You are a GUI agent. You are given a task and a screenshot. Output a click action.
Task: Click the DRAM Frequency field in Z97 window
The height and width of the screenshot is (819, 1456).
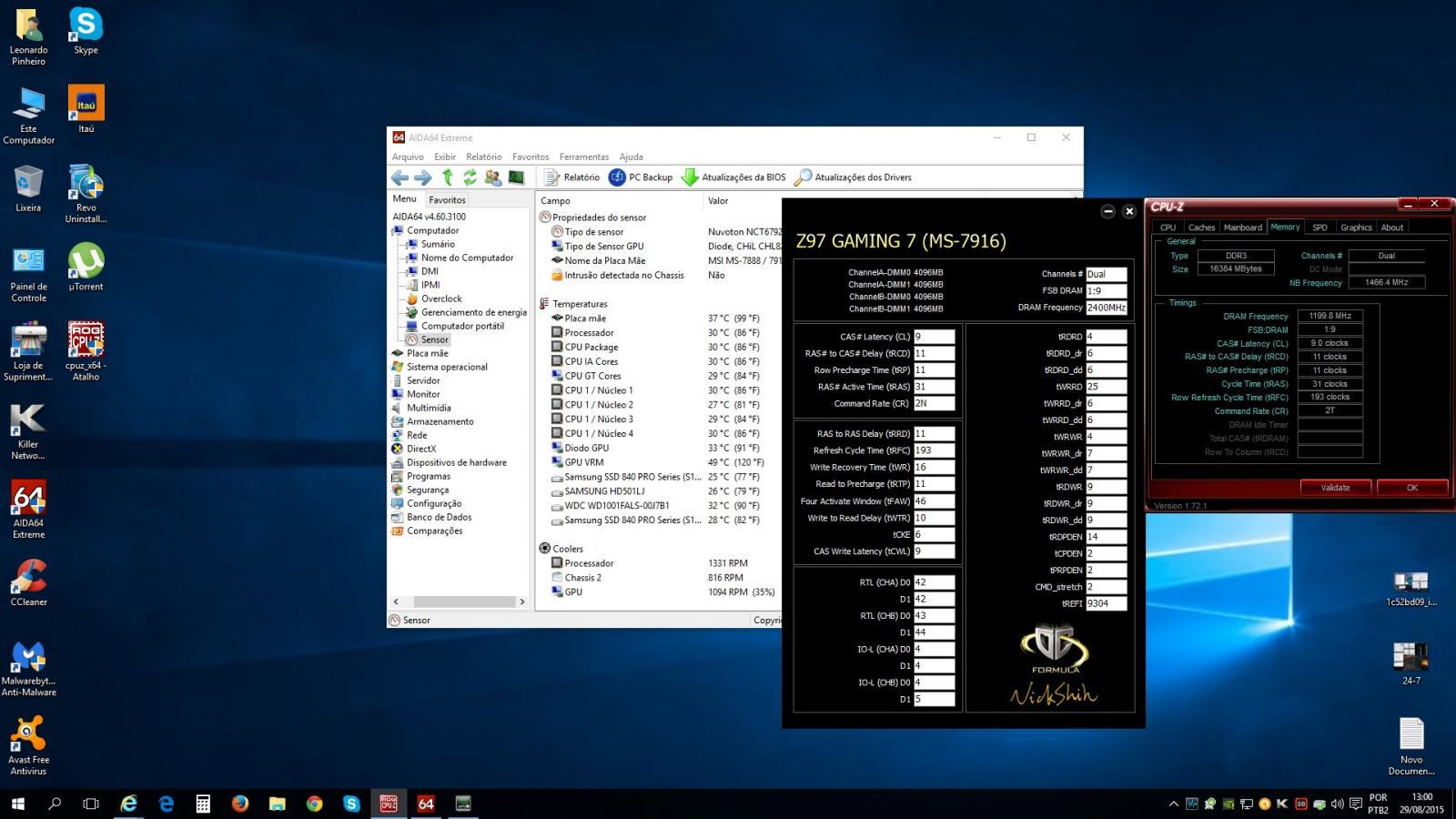1106,308
